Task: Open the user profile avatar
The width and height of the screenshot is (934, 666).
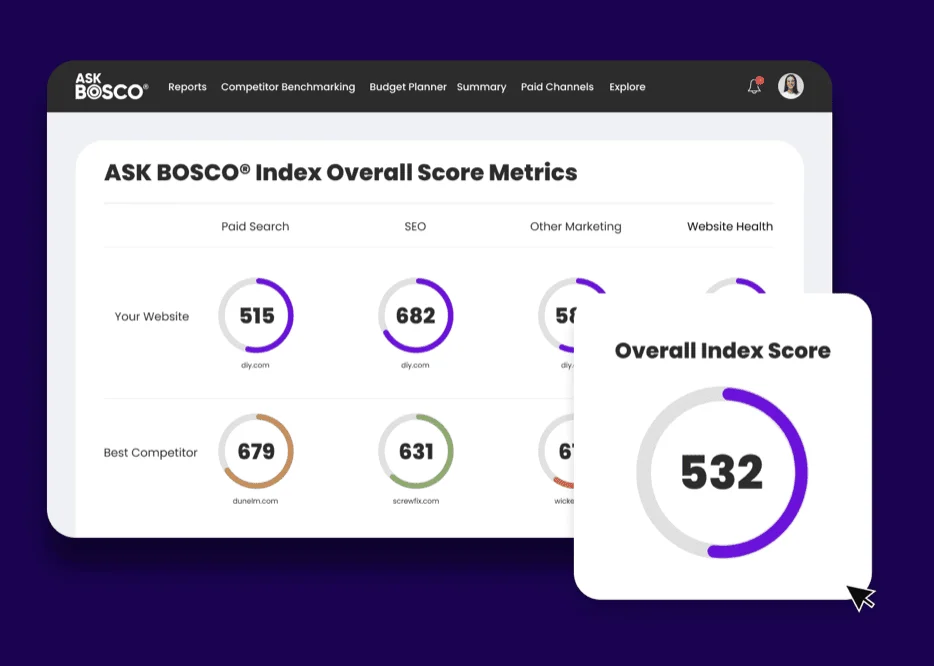Action: point(790,86)
